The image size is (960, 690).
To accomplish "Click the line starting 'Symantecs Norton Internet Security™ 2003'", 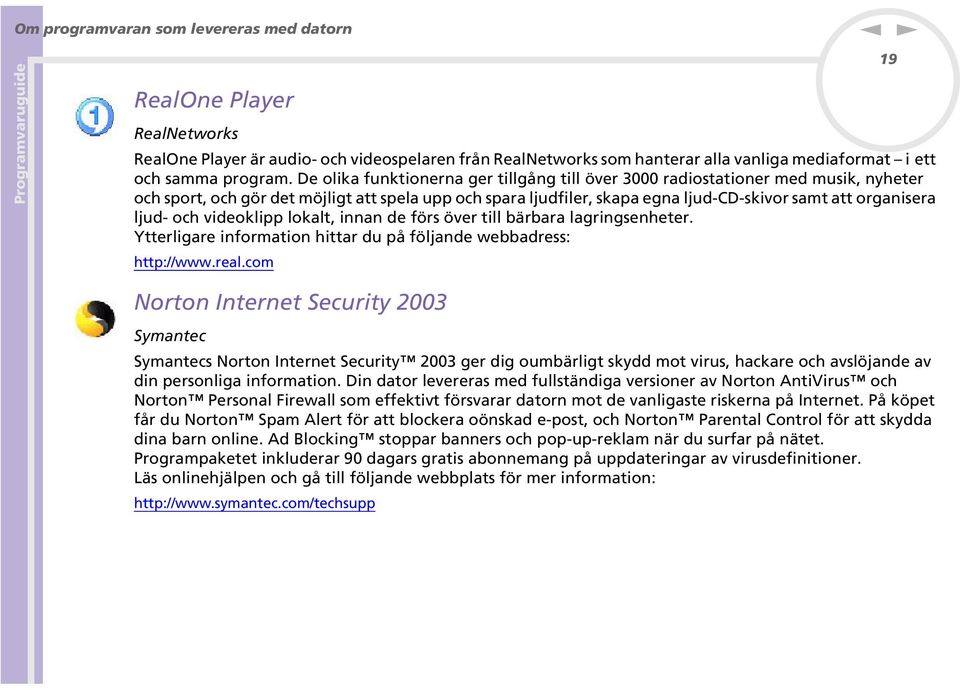I will (533, 361).
